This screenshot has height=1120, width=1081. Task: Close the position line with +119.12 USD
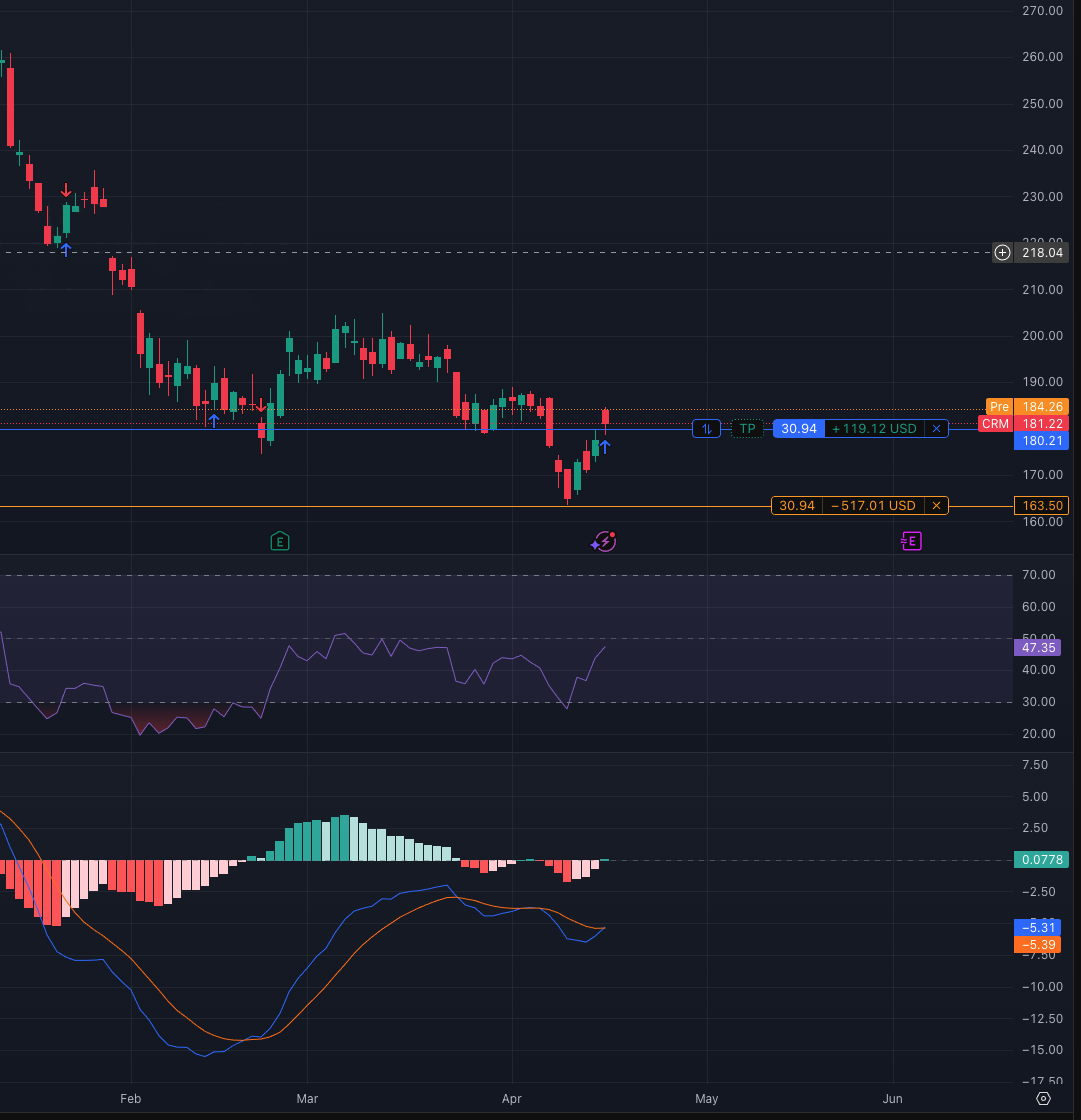click(x=936, y=429)
